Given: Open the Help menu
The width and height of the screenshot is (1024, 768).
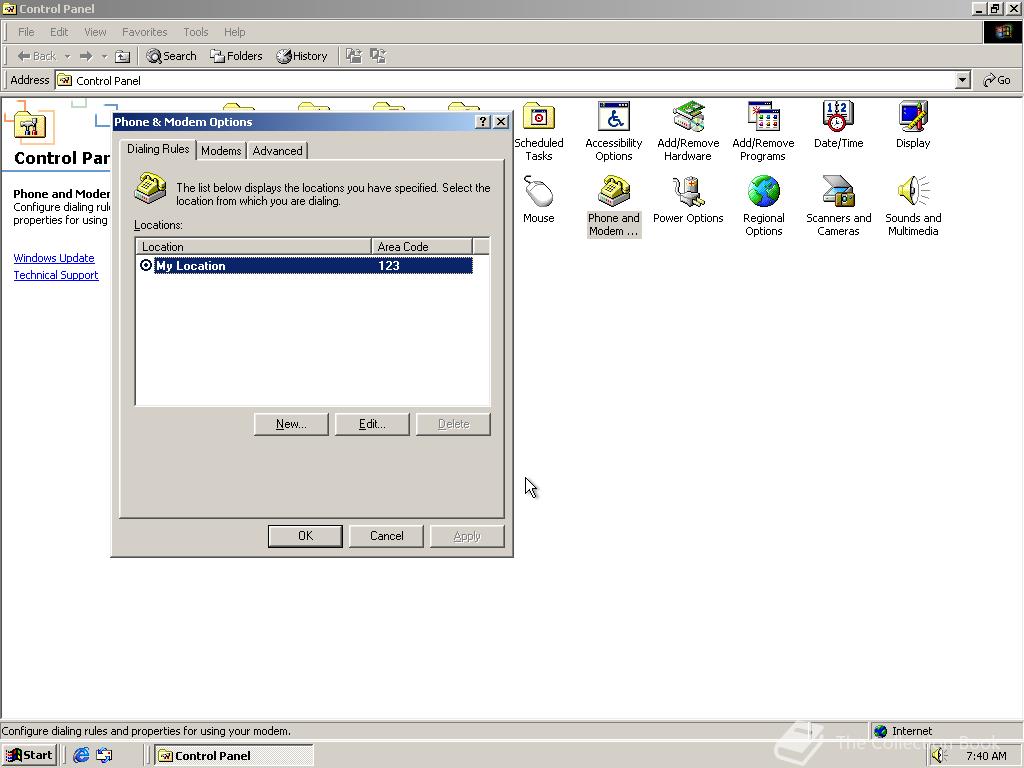Looking at the screenshot, I should click(x=234, y=32).
